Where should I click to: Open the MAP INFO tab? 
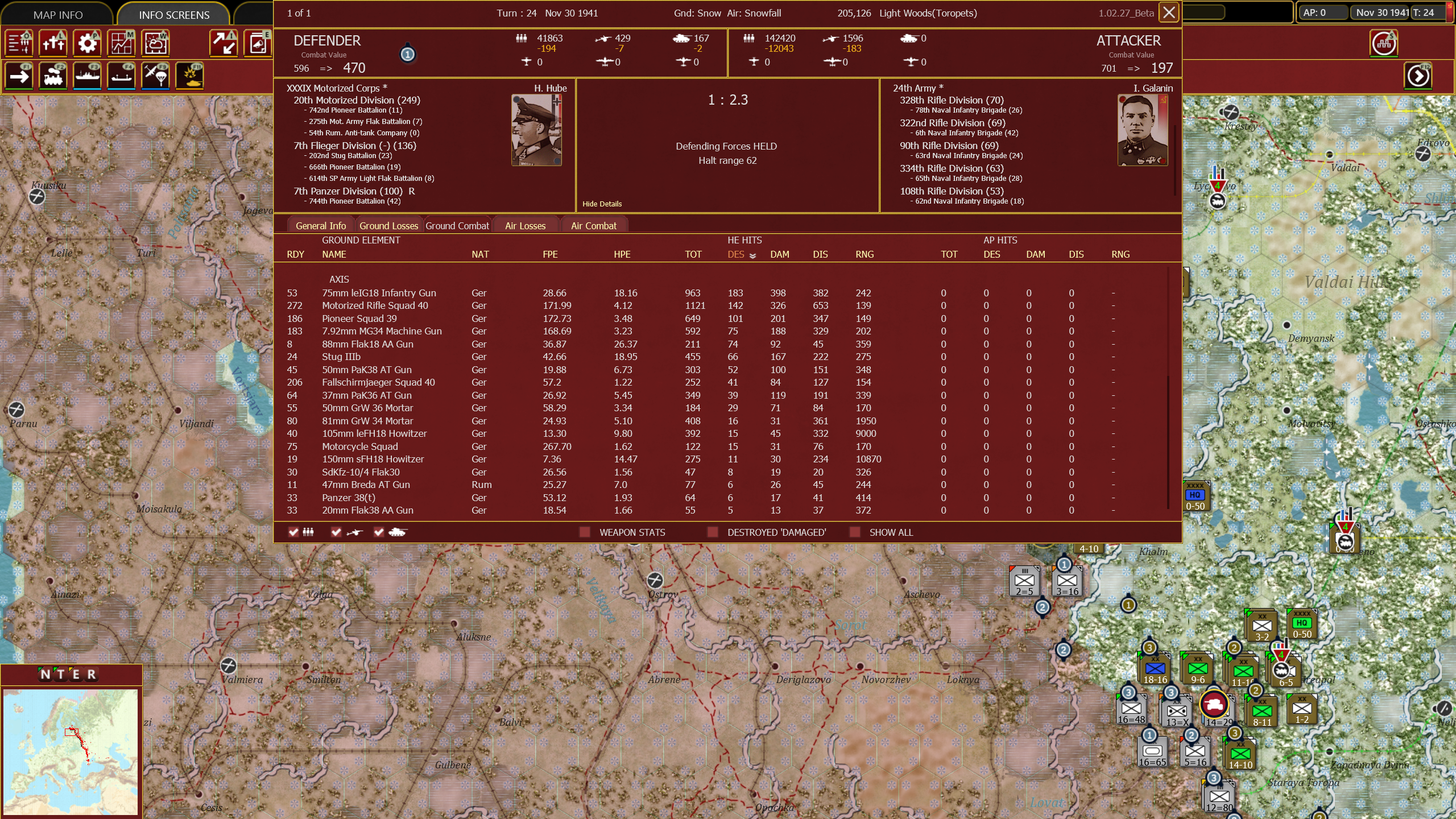coord(57,15)
